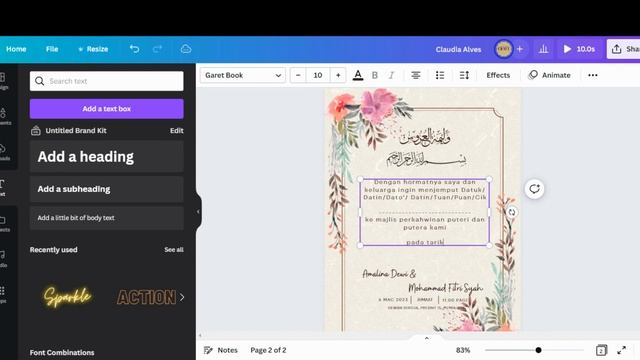The height and width of the screenshot is (360, 640).
Task: Click the brand kit briefcase icon
Action: pyautogui.click(x=36, y=131)
